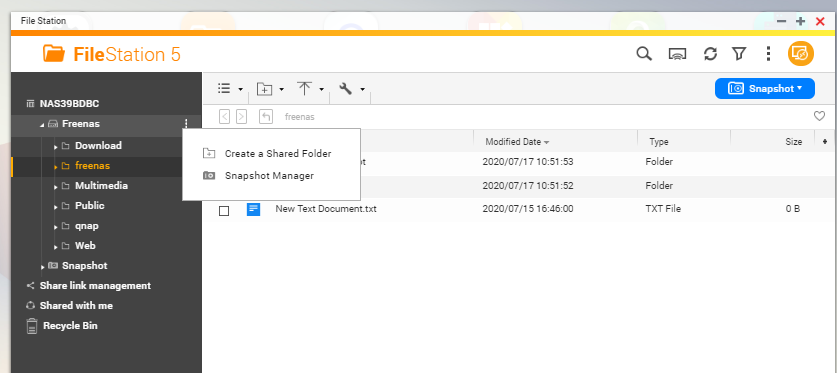Open the search magnifier icon

click(x=644, y=54)
